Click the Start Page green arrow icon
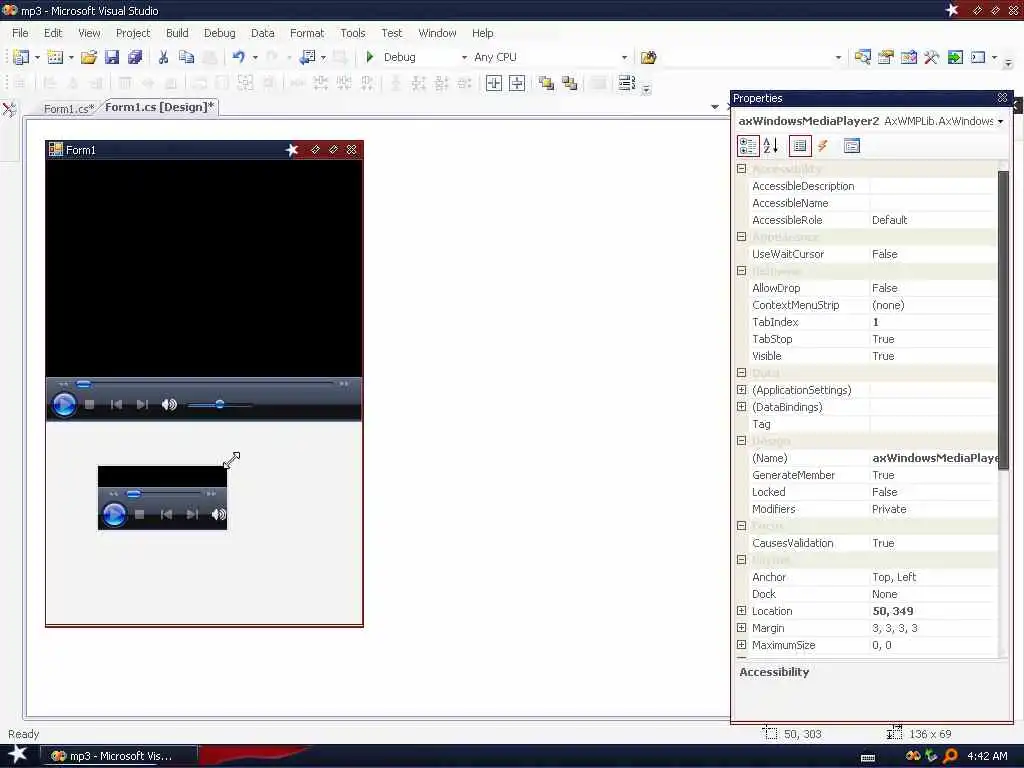 click(x=955, y=57)
